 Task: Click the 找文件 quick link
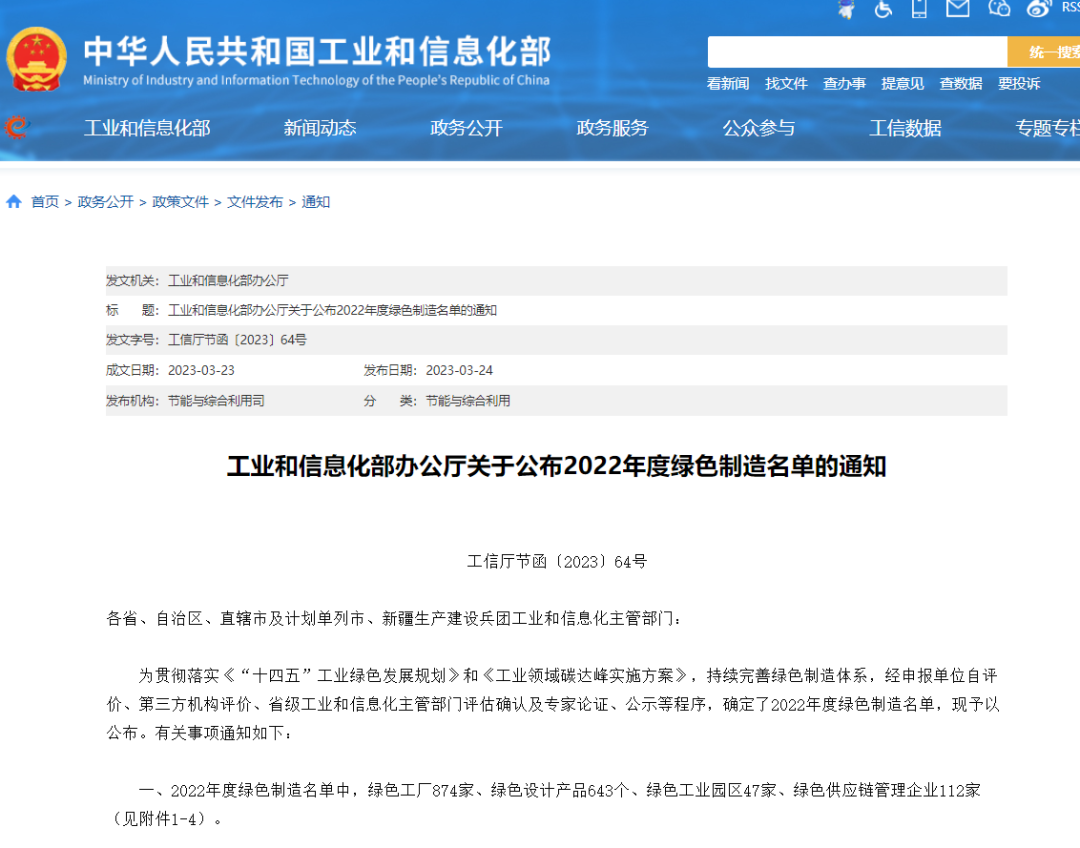(x=786, y=84)
